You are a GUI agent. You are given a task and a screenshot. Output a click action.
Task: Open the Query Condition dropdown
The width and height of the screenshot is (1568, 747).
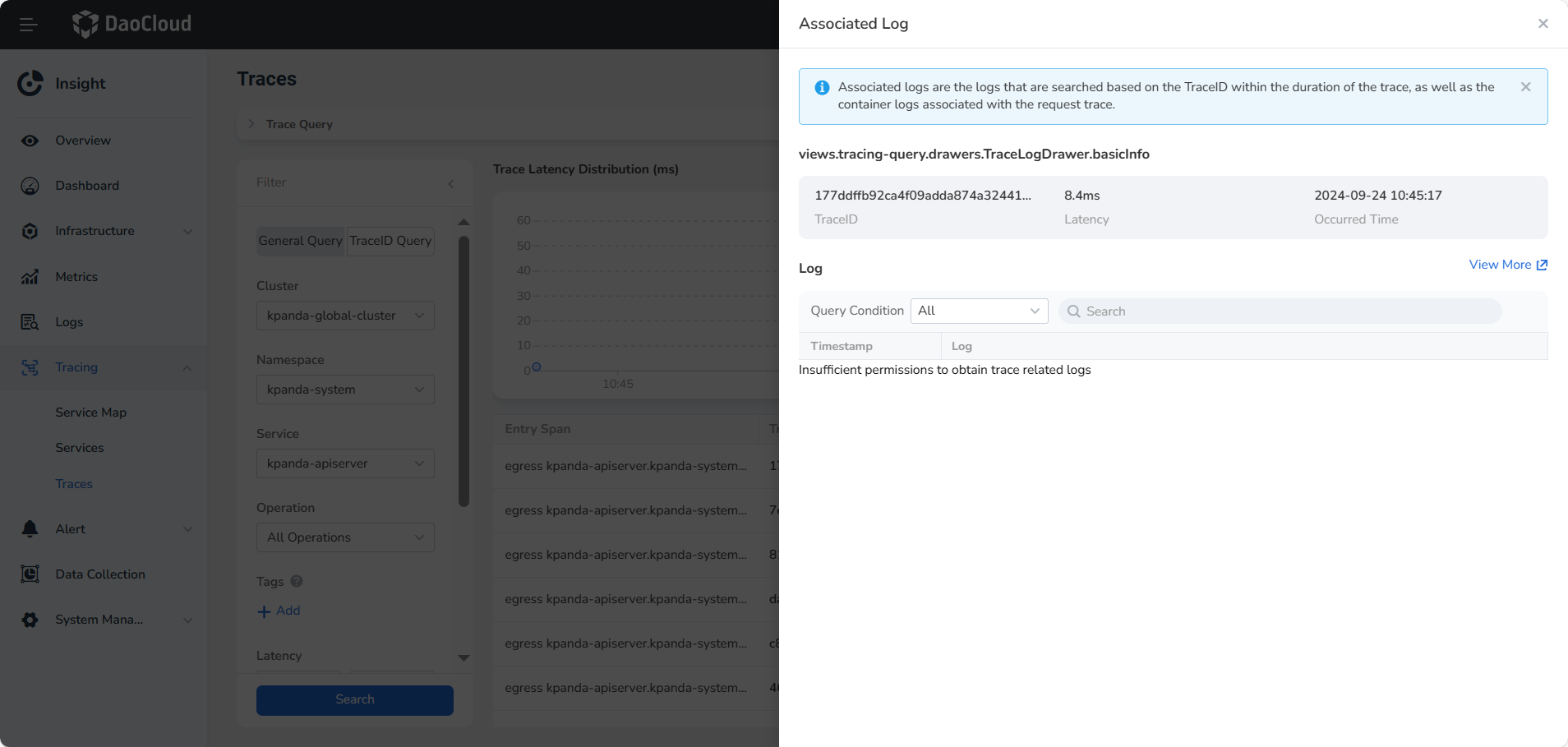click(x=979, y=311)
